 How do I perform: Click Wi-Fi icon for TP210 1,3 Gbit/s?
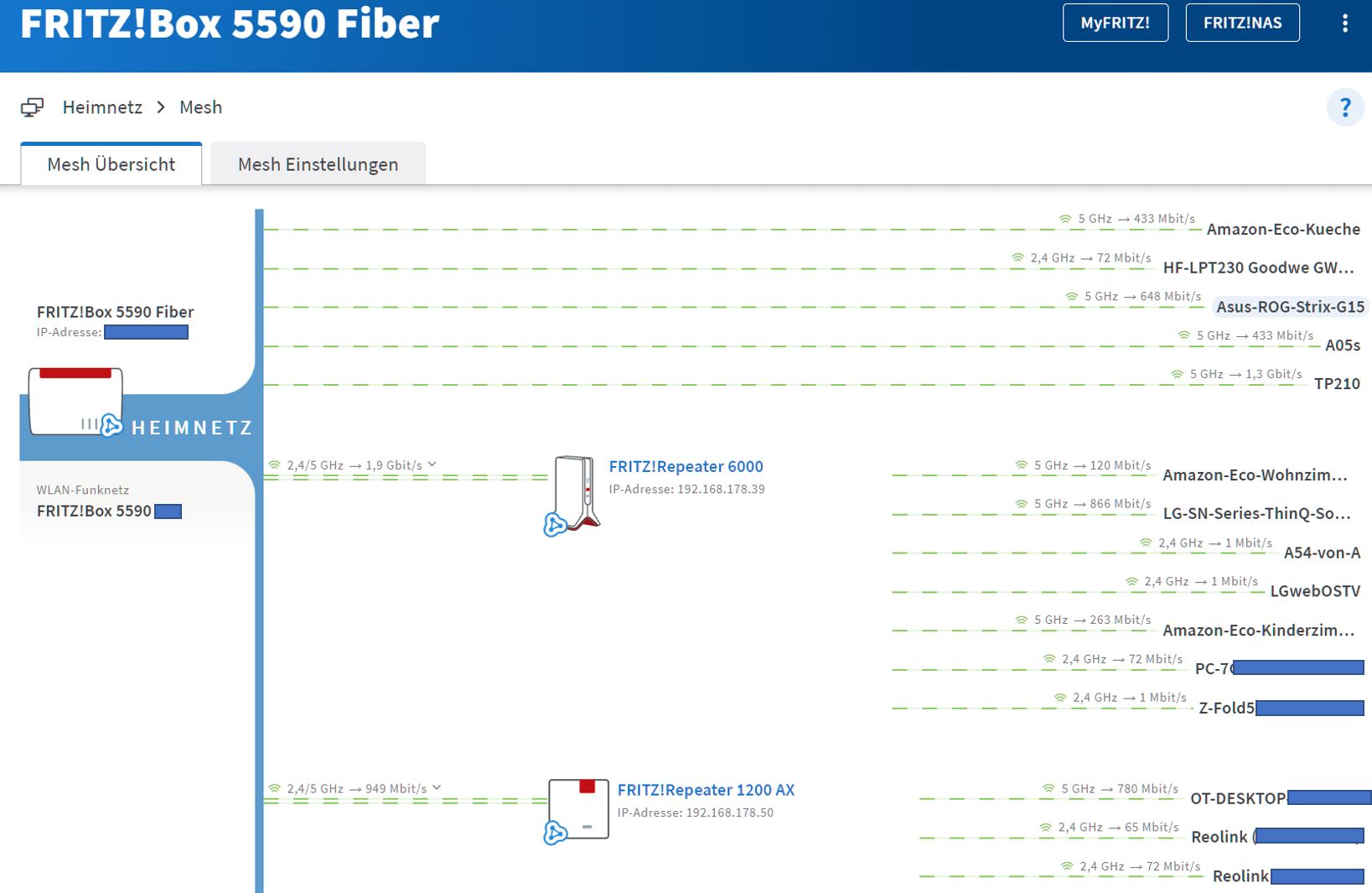pyautogui.click(x=1177, y=374)
